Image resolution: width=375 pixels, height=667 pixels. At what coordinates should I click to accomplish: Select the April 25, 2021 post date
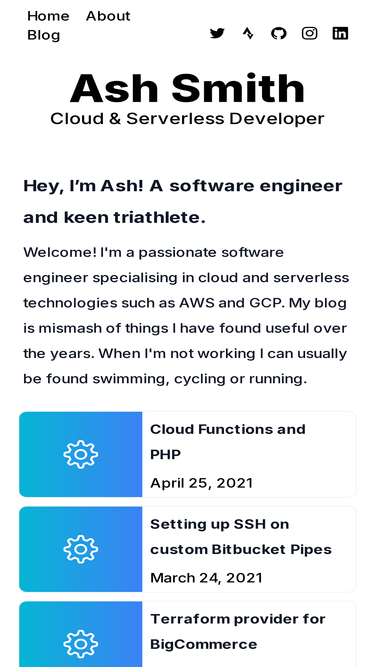pyautogui.click(x=202, y=483)
